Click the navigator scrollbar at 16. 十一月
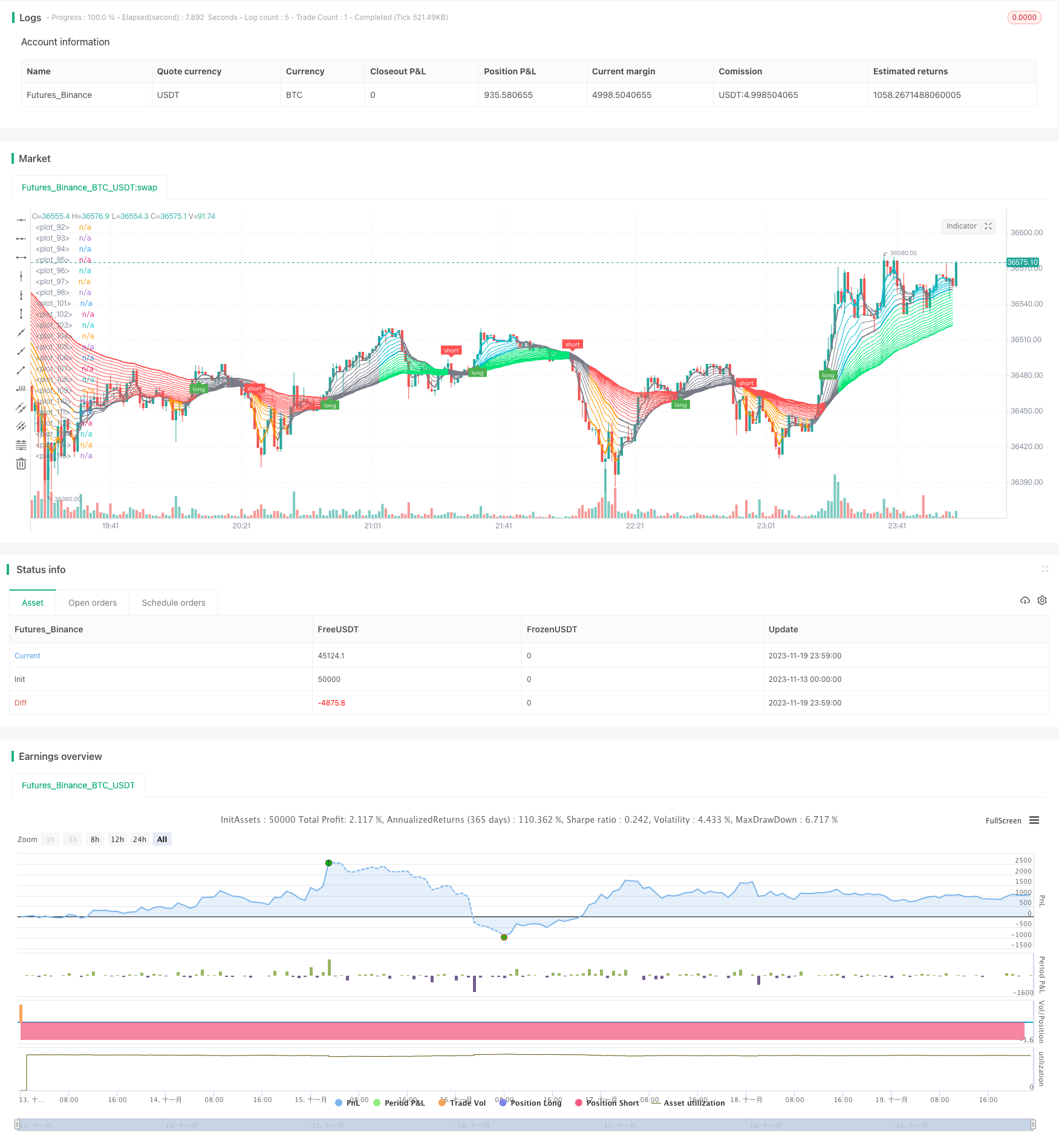This screenshot has height=1148, width=1059. click(x=475, y=1125)
